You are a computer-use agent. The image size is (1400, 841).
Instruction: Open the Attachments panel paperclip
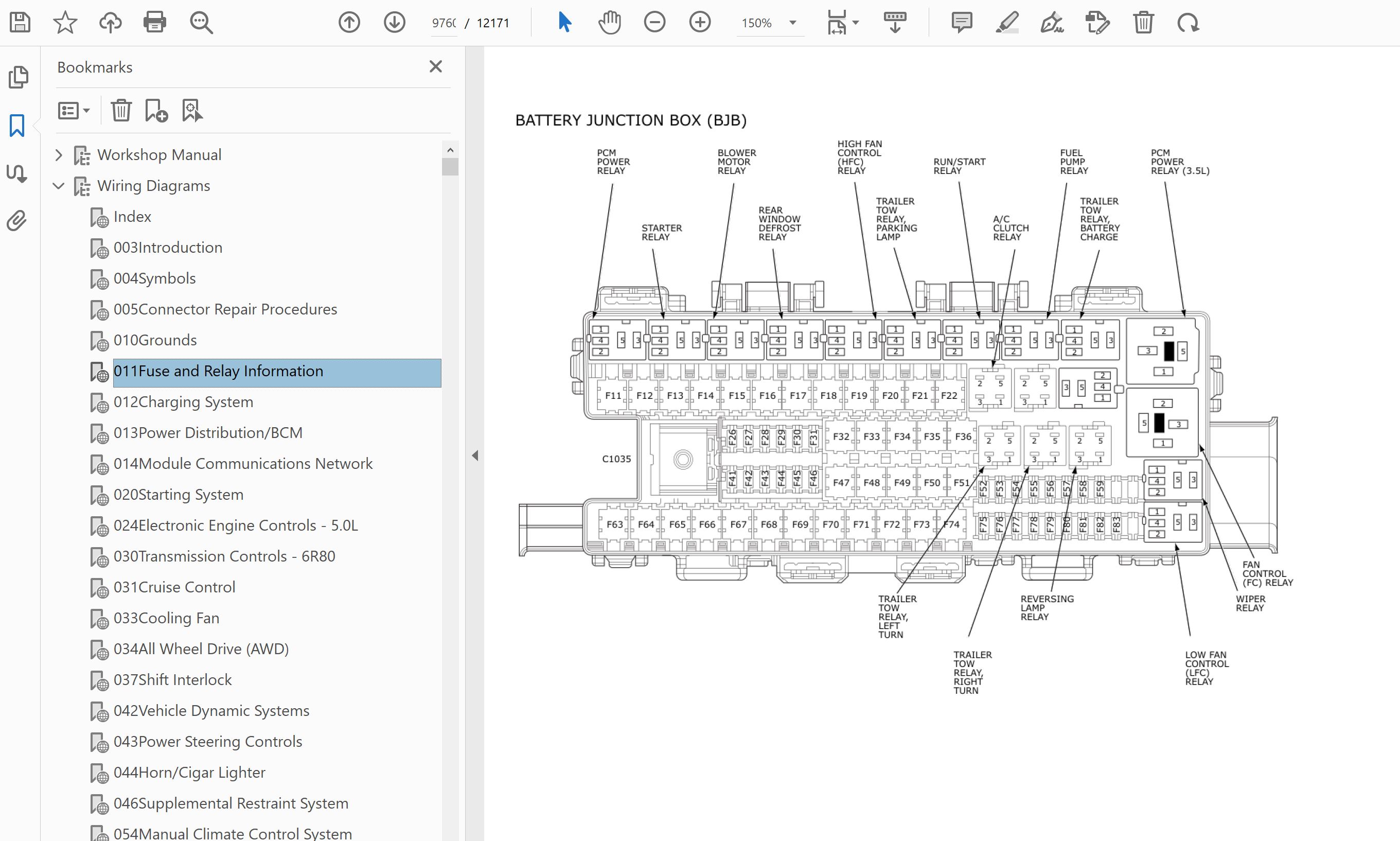point(17,220)
